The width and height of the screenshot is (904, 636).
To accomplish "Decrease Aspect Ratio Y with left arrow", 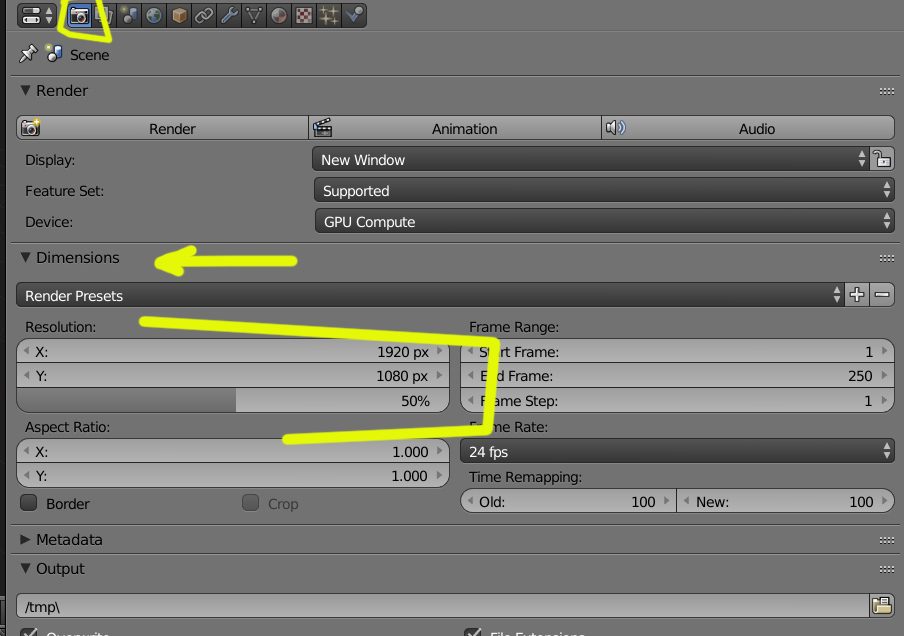I will click(x=26, y=476).
